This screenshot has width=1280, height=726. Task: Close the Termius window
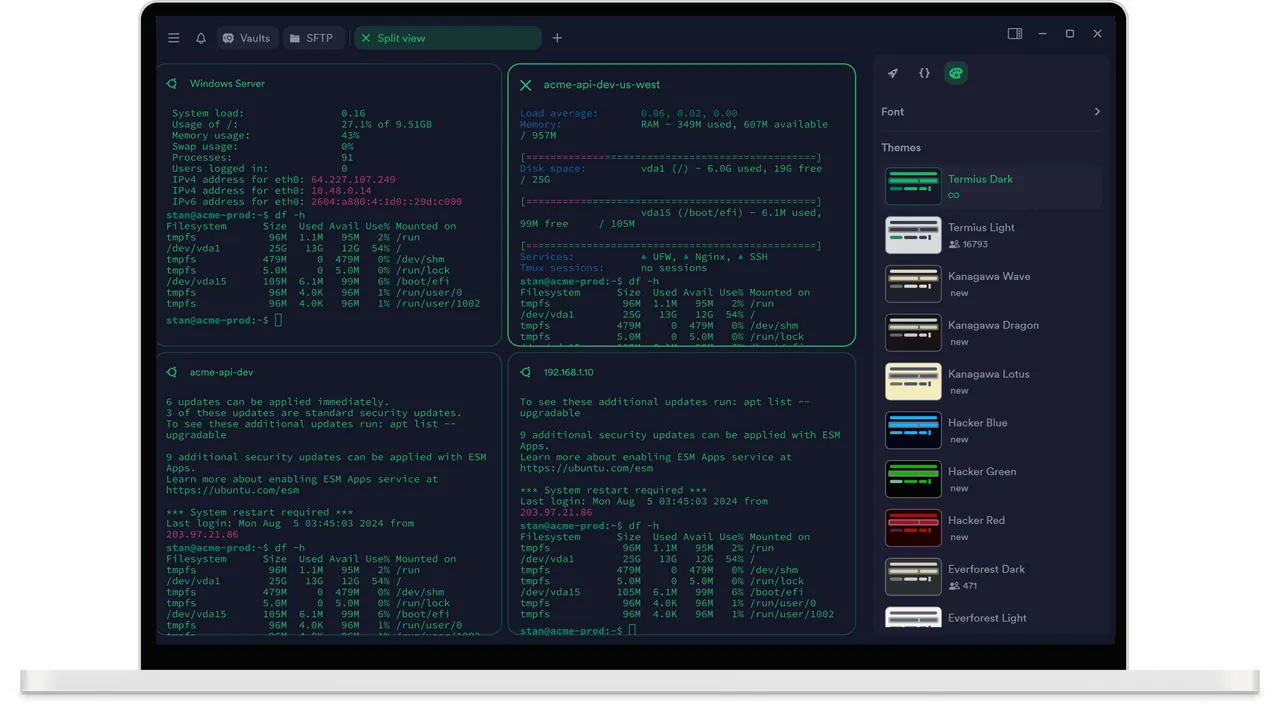coord(1097,34)
